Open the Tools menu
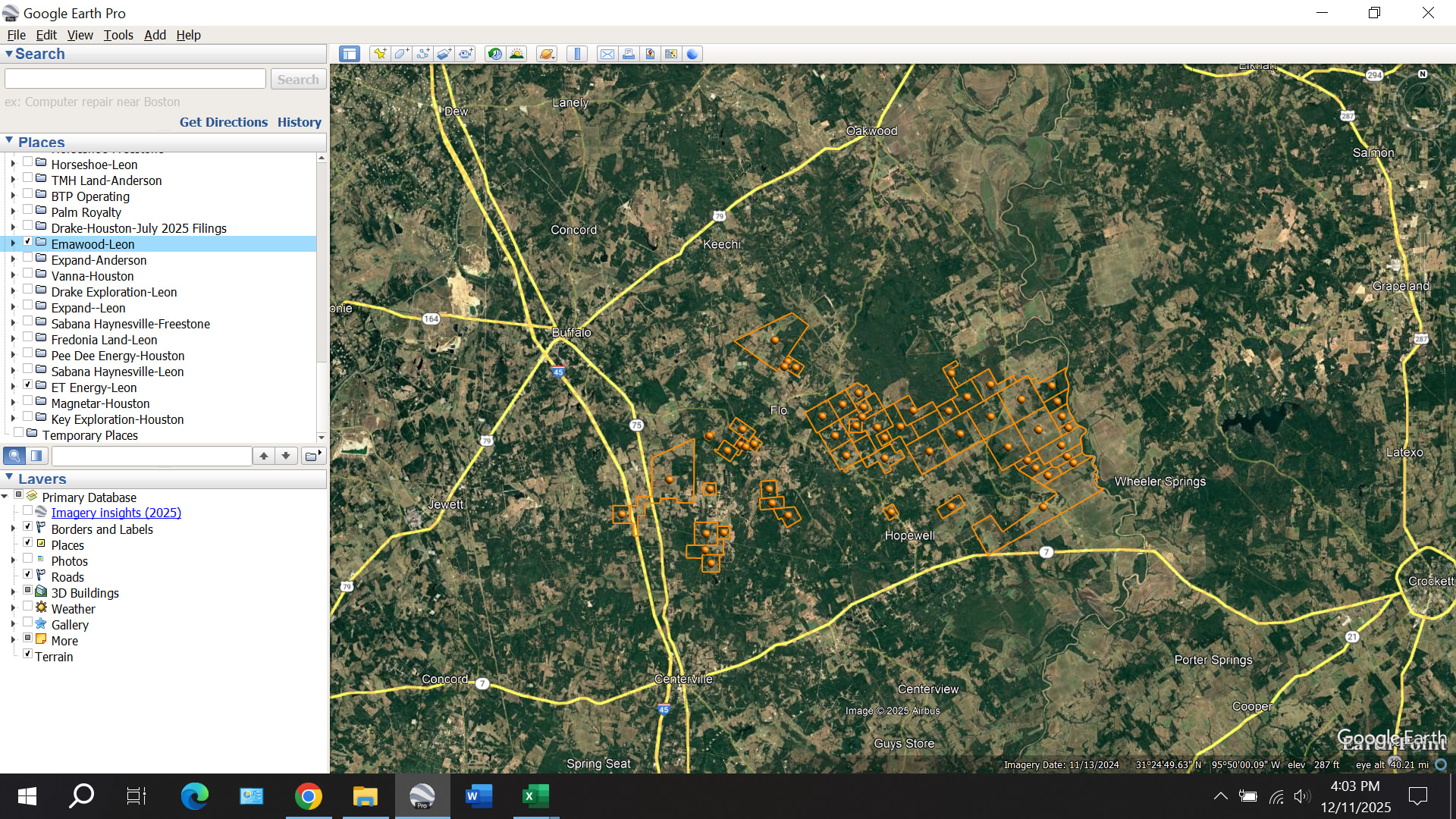 tap(118, 35)
